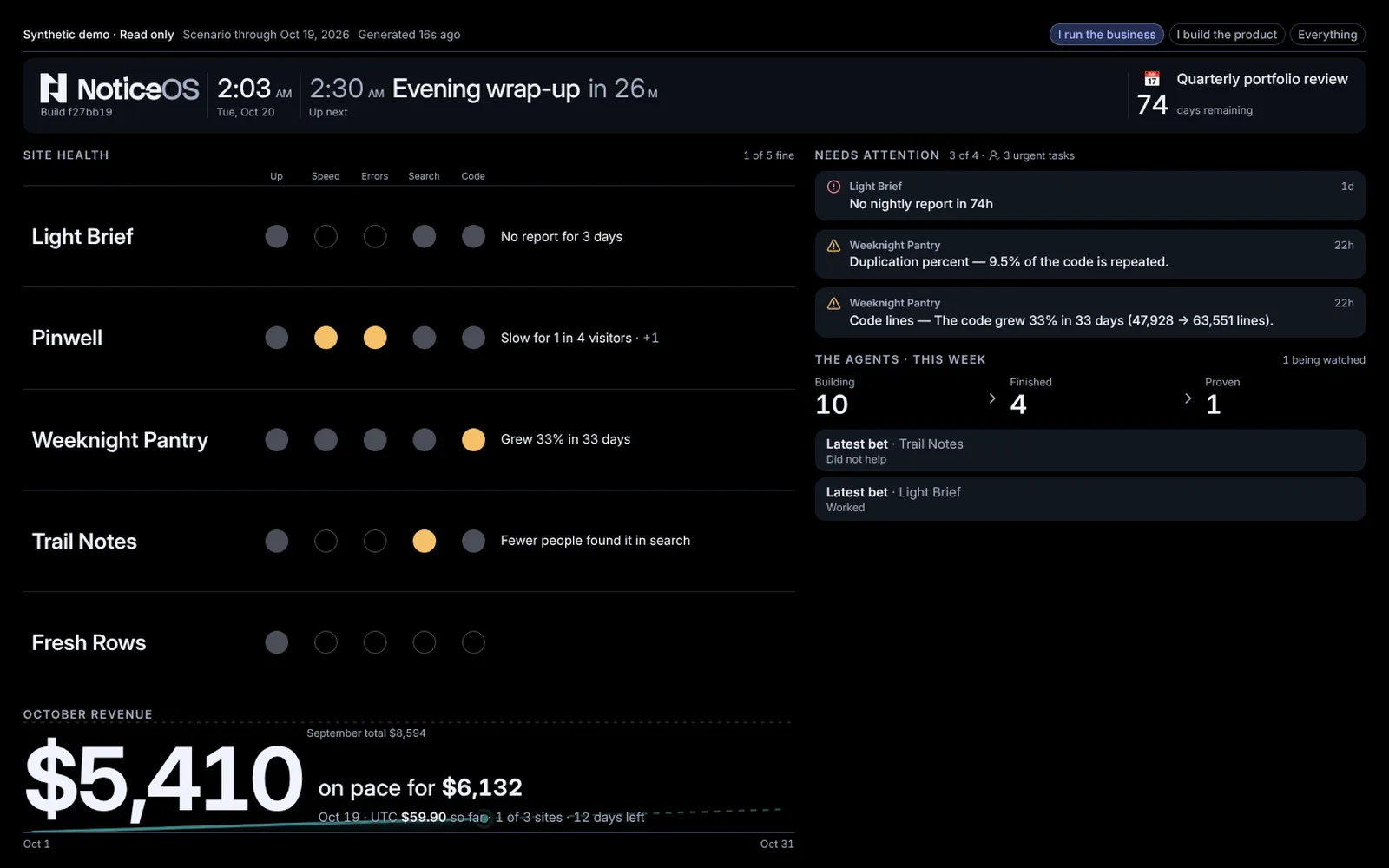Open the Light Brief no nightly report alert
This screenshot has width=1389, height=868.
click(1089, 195)
